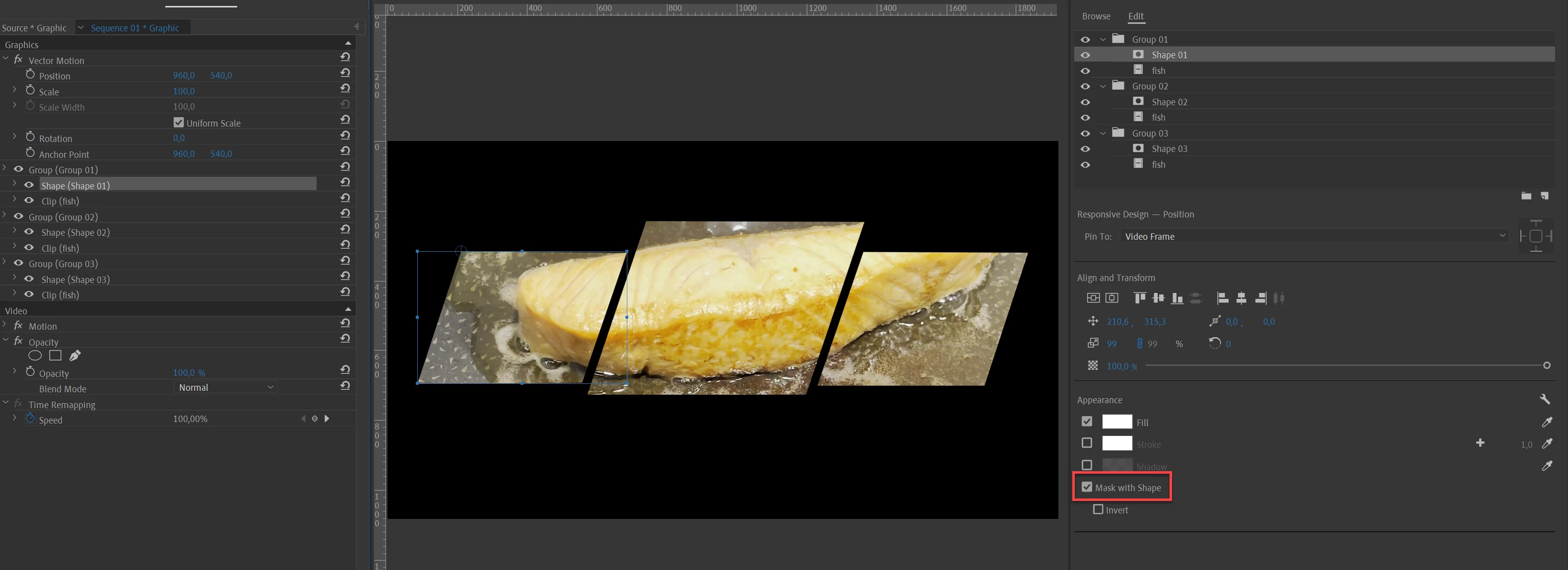Select the pen mask tool under Opacity
The height and width of the screenshot is (570, 1568).
click(75, 356)
